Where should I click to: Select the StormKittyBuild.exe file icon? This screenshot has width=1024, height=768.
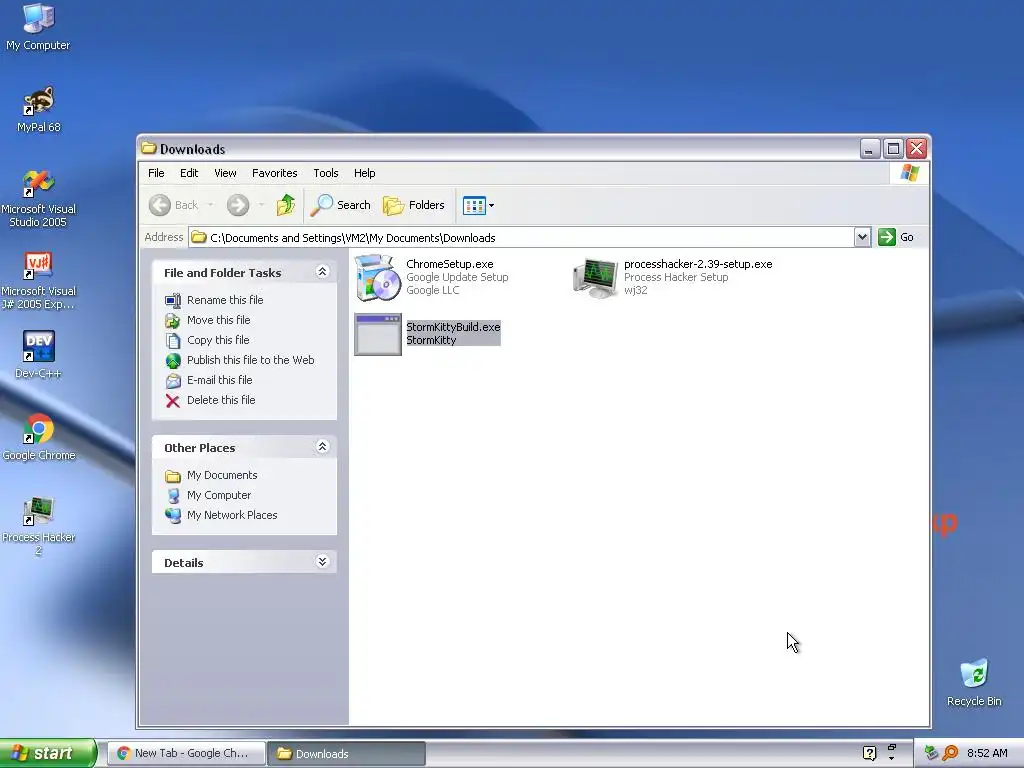click(x=377, y=334)
